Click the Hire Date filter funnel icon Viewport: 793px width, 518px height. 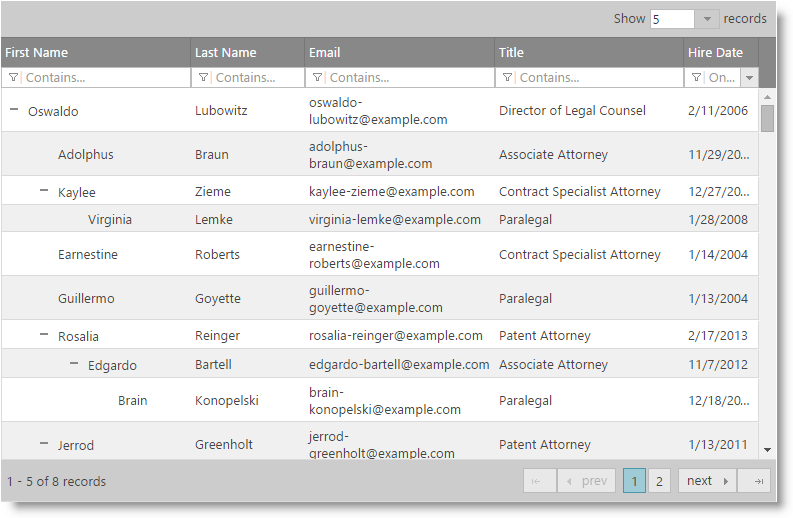(696, 78)
